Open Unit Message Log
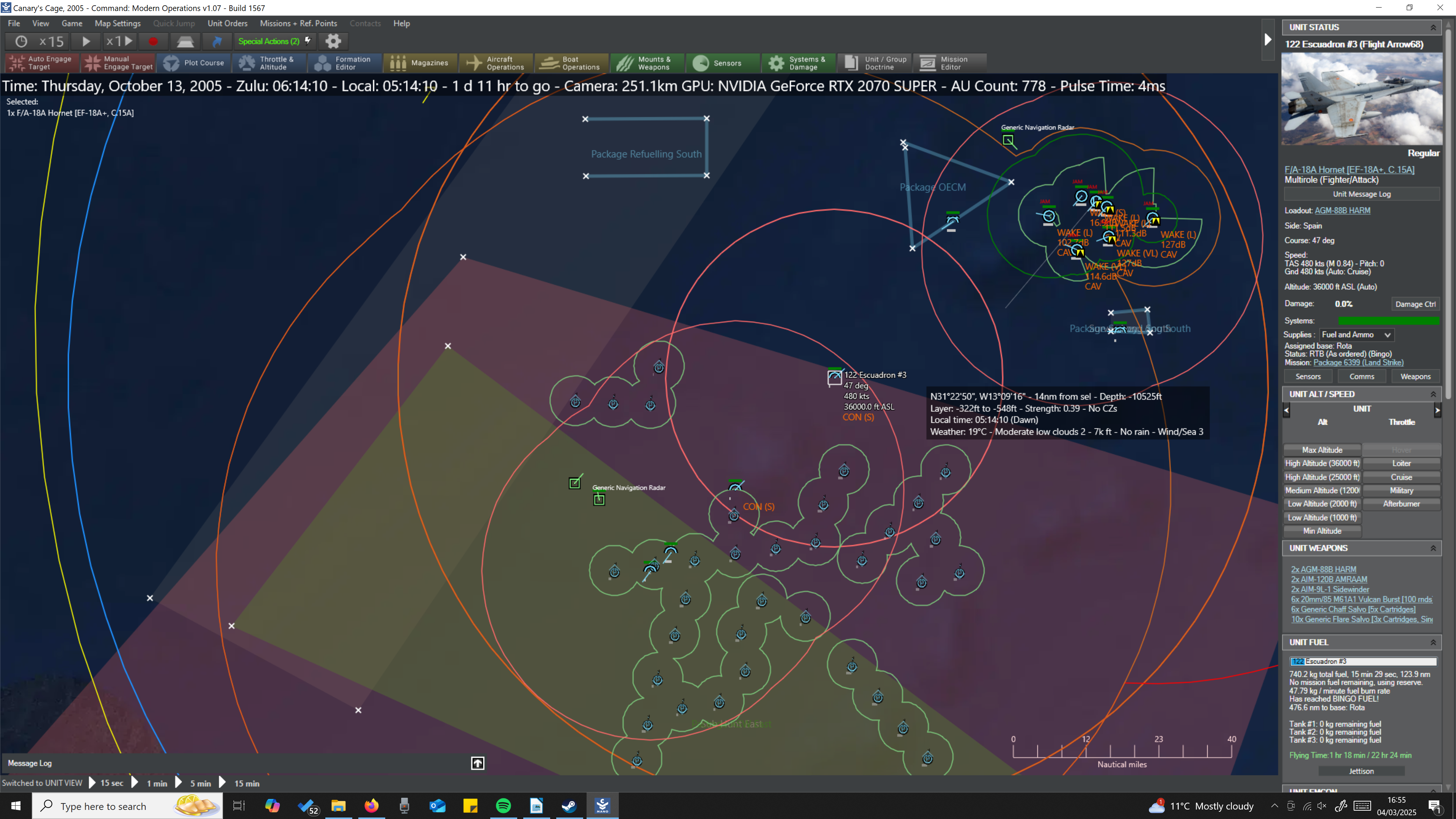This screenshot has width=1456, height=819. pyautogui.click(x=1362, y=194)
